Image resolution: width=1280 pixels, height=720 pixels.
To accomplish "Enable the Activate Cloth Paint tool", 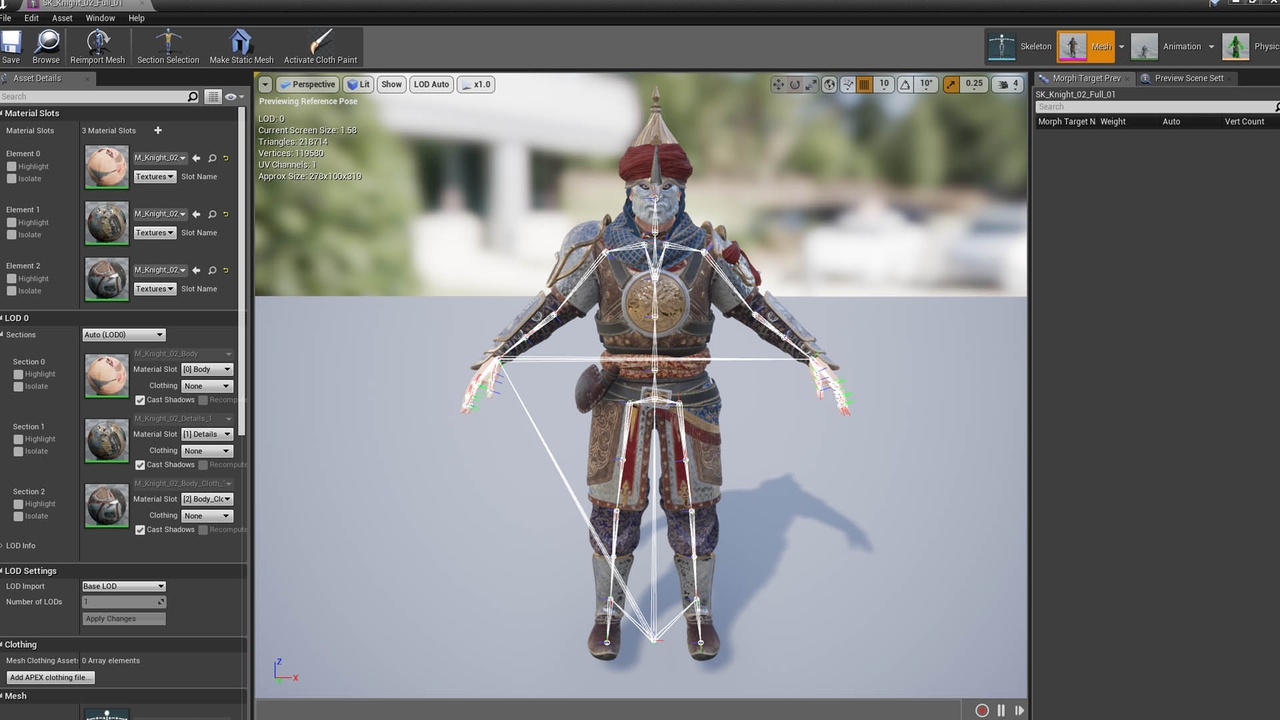I will pyautogui.click(x=320, y=47).
